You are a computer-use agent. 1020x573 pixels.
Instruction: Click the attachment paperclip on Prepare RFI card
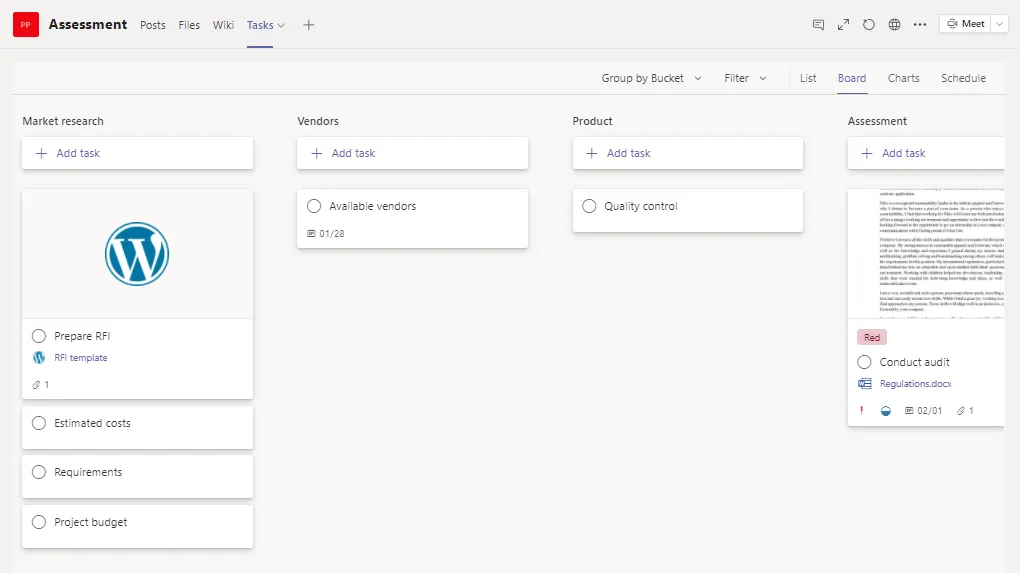[36, 385]
